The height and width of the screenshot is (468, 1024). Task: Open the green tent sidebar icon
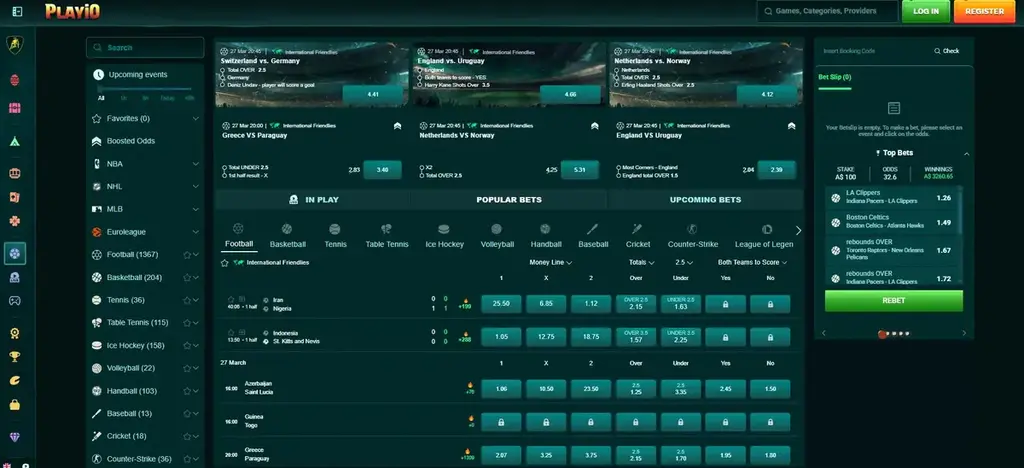pos(14,141)
